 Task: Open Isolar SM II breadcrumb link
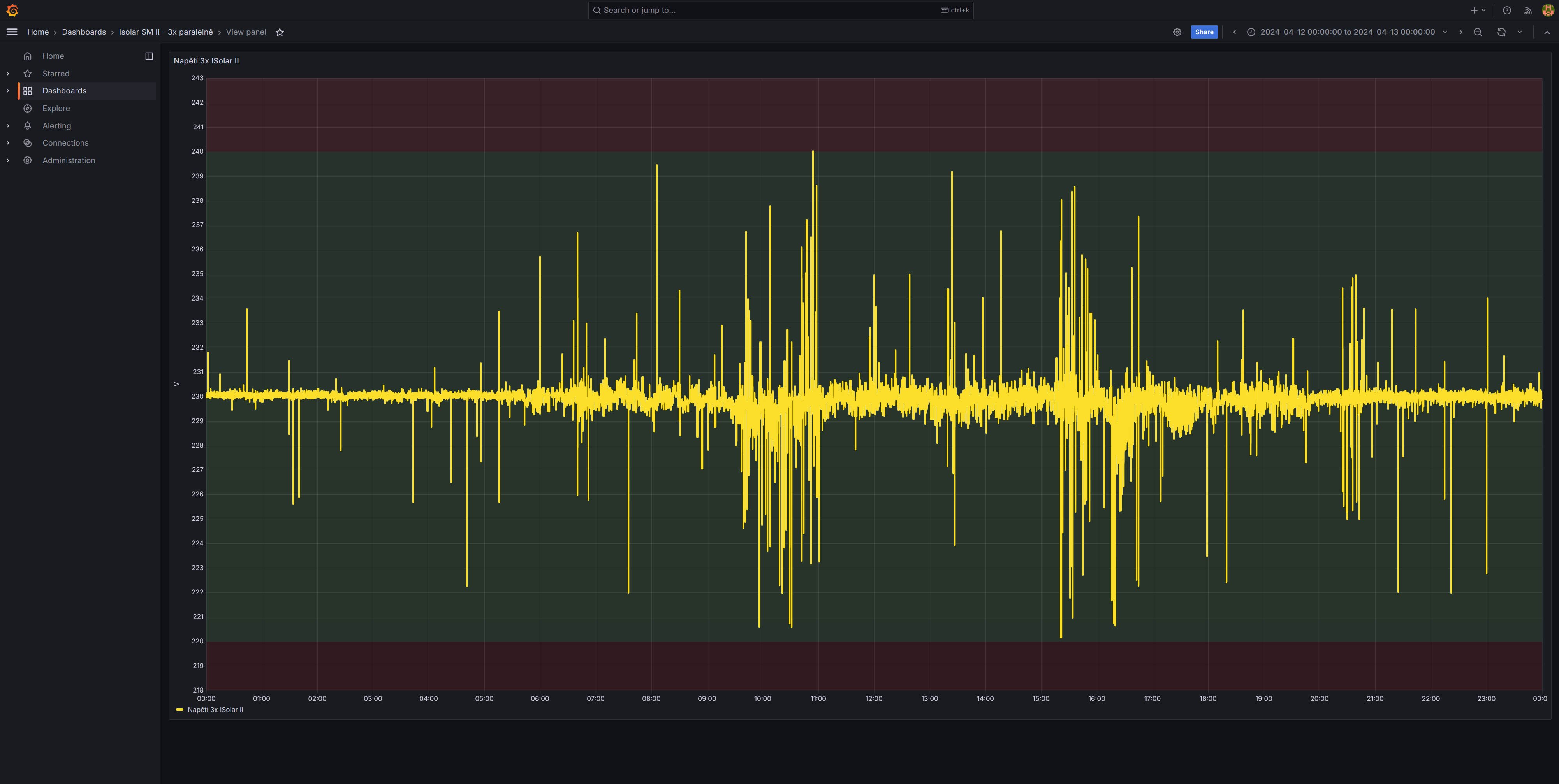(166, 32)
